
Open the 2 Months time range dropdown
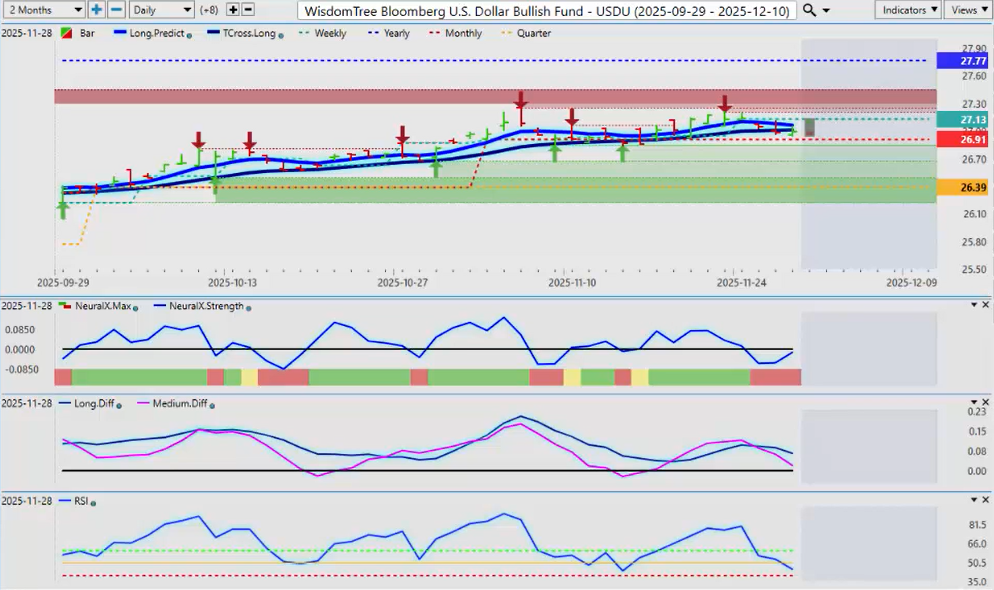point(43,9)
